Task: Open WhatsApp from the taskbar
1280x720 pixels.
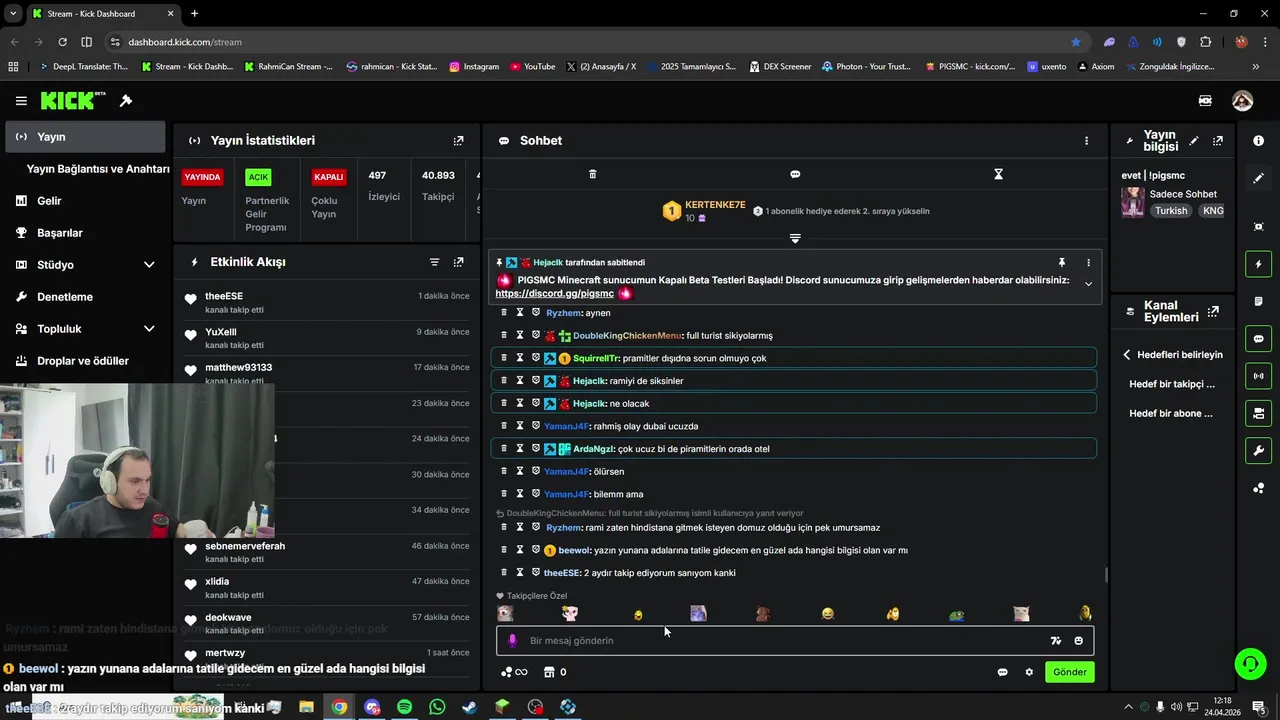Action: pyautogui.click(x=437, y=707)
